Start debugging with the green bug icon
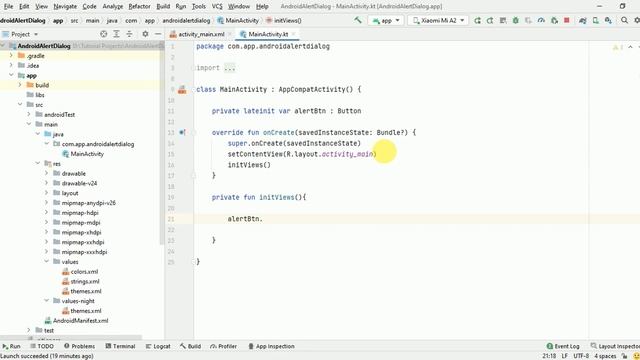640x360 pixels. point(516,20)
